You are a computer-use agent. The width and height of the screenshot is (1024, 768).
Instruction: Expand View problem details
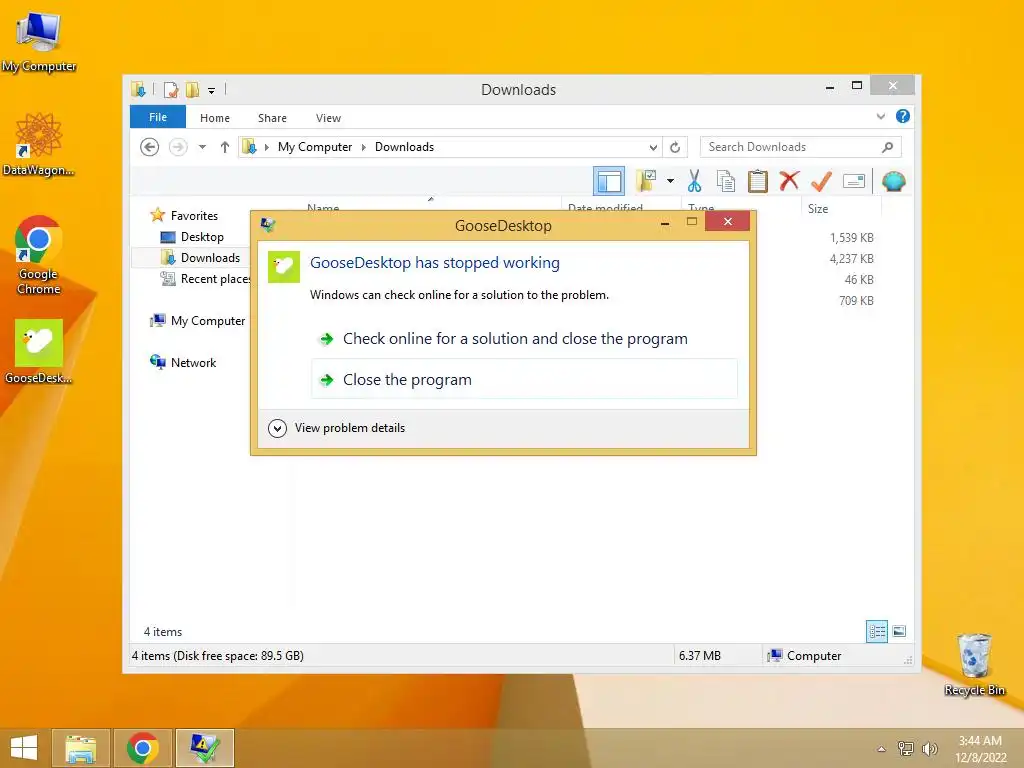[336, 428]
